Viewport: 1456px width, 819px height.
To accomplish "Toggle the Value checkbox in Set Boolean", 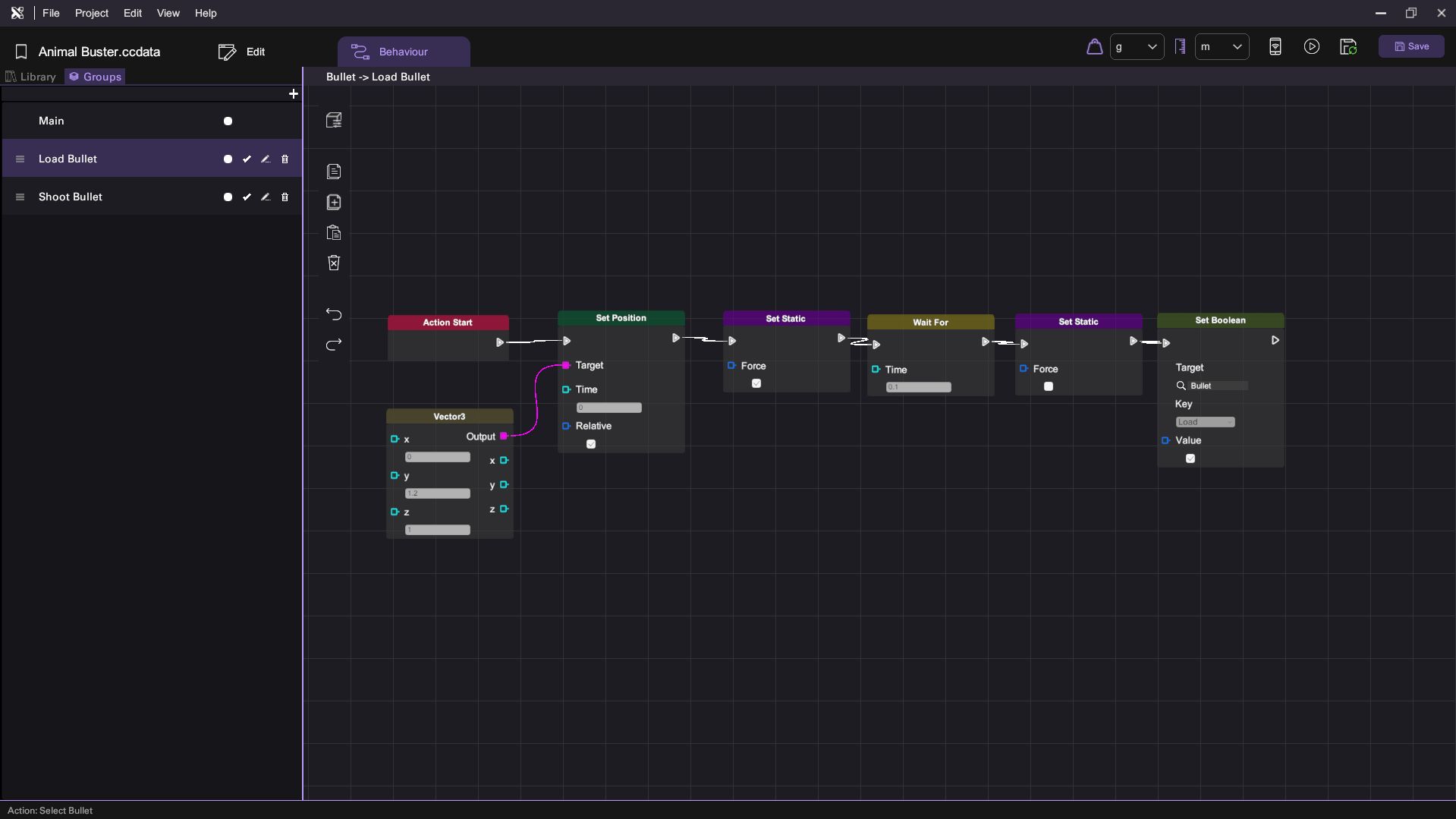I will click(x=1190, y=459).
